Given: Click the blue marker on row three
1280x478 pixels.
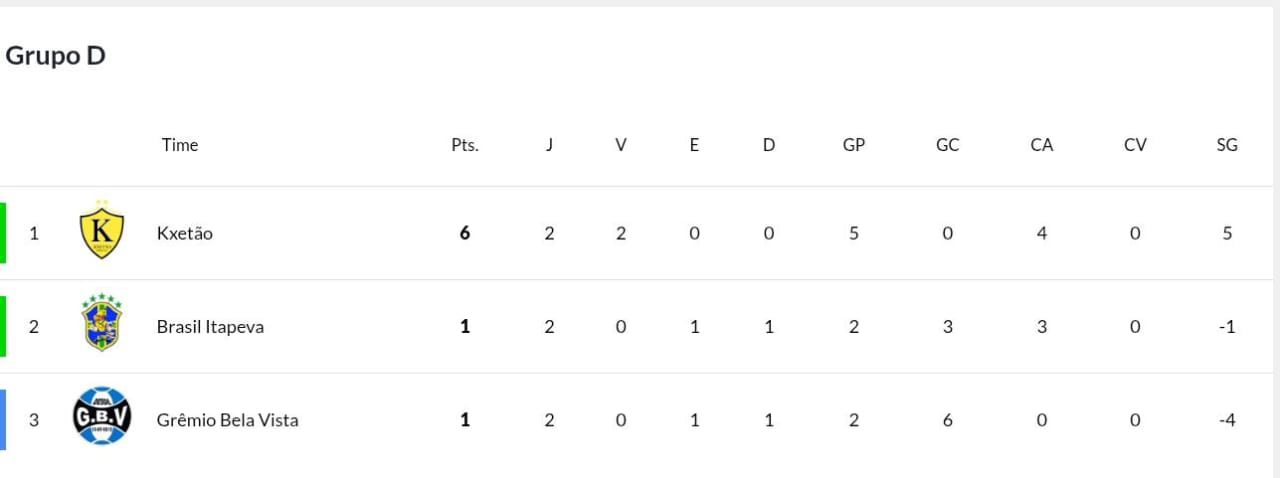Looking at the screenshot, I should point(3,419).
